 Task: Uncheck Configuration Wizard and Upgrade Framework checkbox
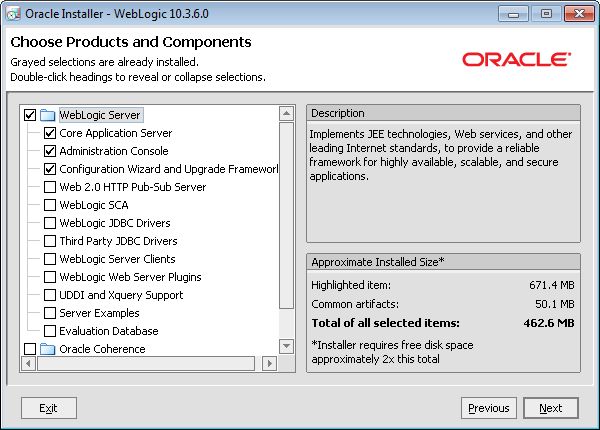coord(50,169)
